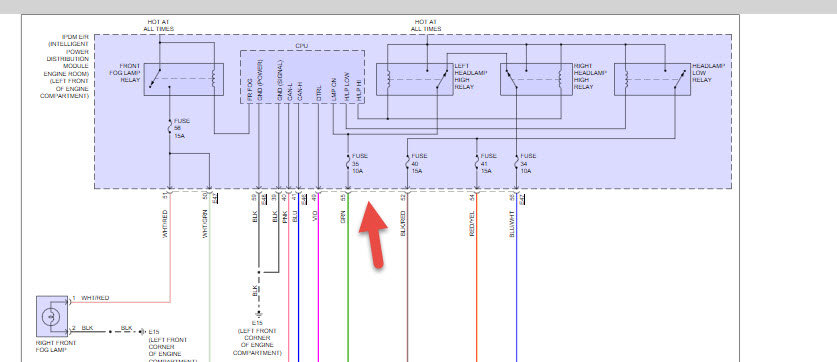
Task: Click the 'CAN-L' CPU pin label
Action: [x=289, y=93]
